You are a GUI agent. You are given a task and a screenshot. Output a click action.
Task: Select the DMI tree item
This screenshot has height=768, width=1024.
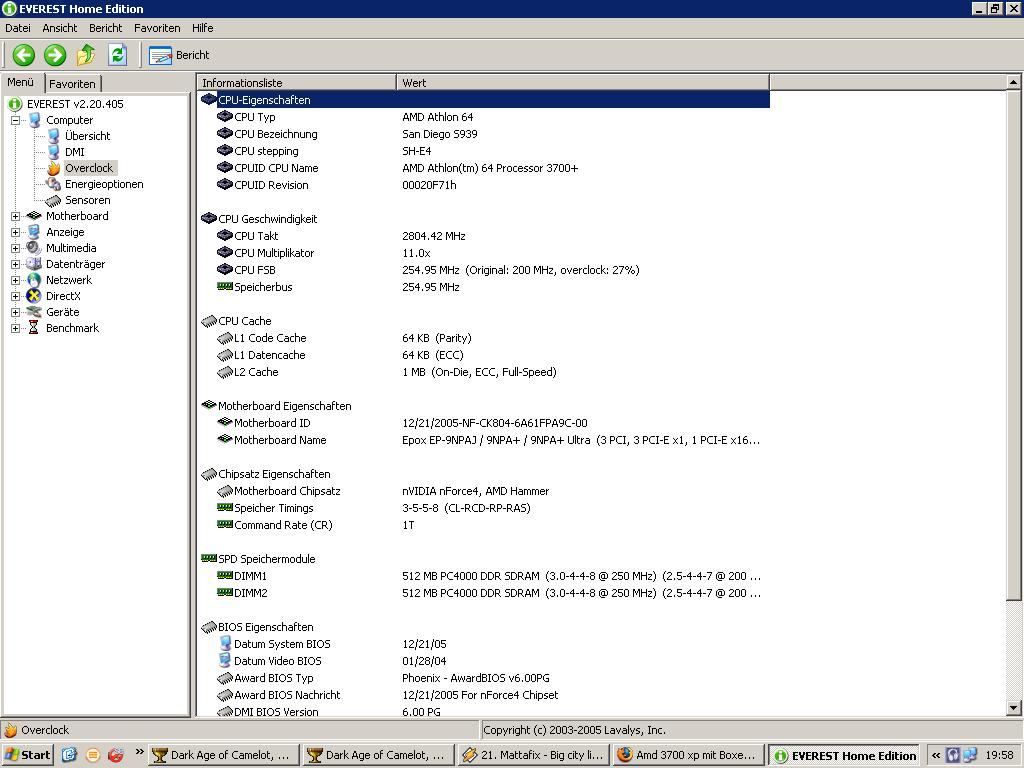74,152
